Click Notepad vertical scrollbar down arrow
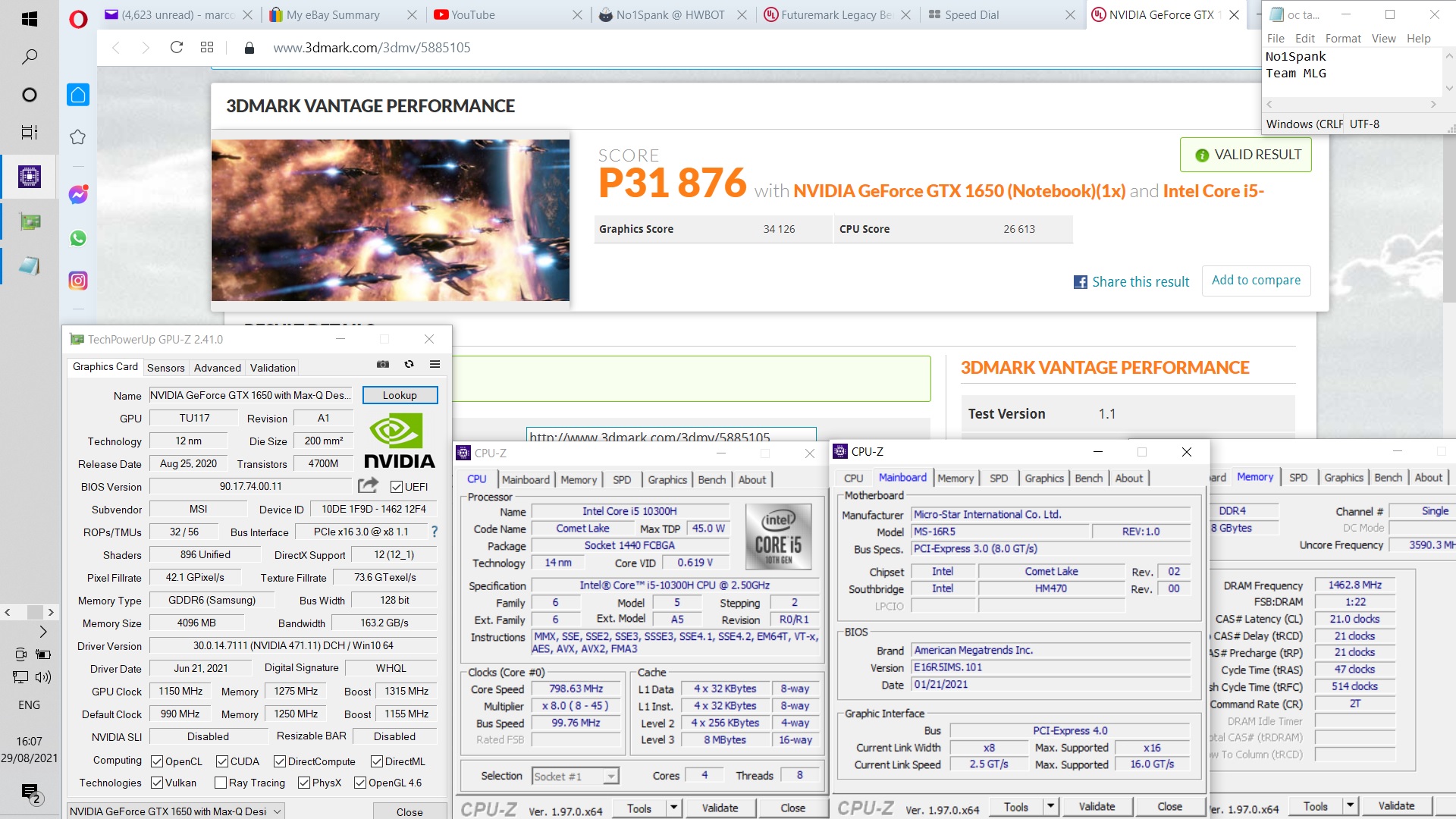This screenshot has width=1456, height=819. tap(1449, 88)
